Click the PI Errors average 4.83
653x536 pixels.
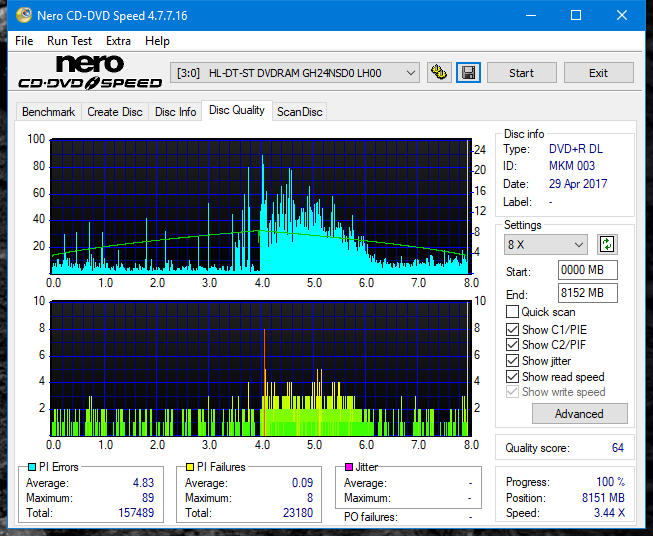pos(143,483)
